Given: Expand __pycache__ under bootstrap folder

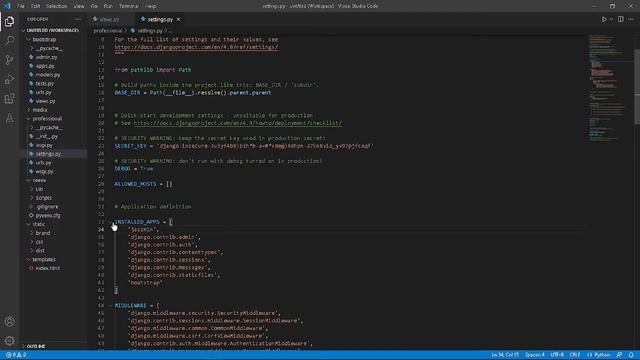Looking at the screenshot, I should [32, 48].
